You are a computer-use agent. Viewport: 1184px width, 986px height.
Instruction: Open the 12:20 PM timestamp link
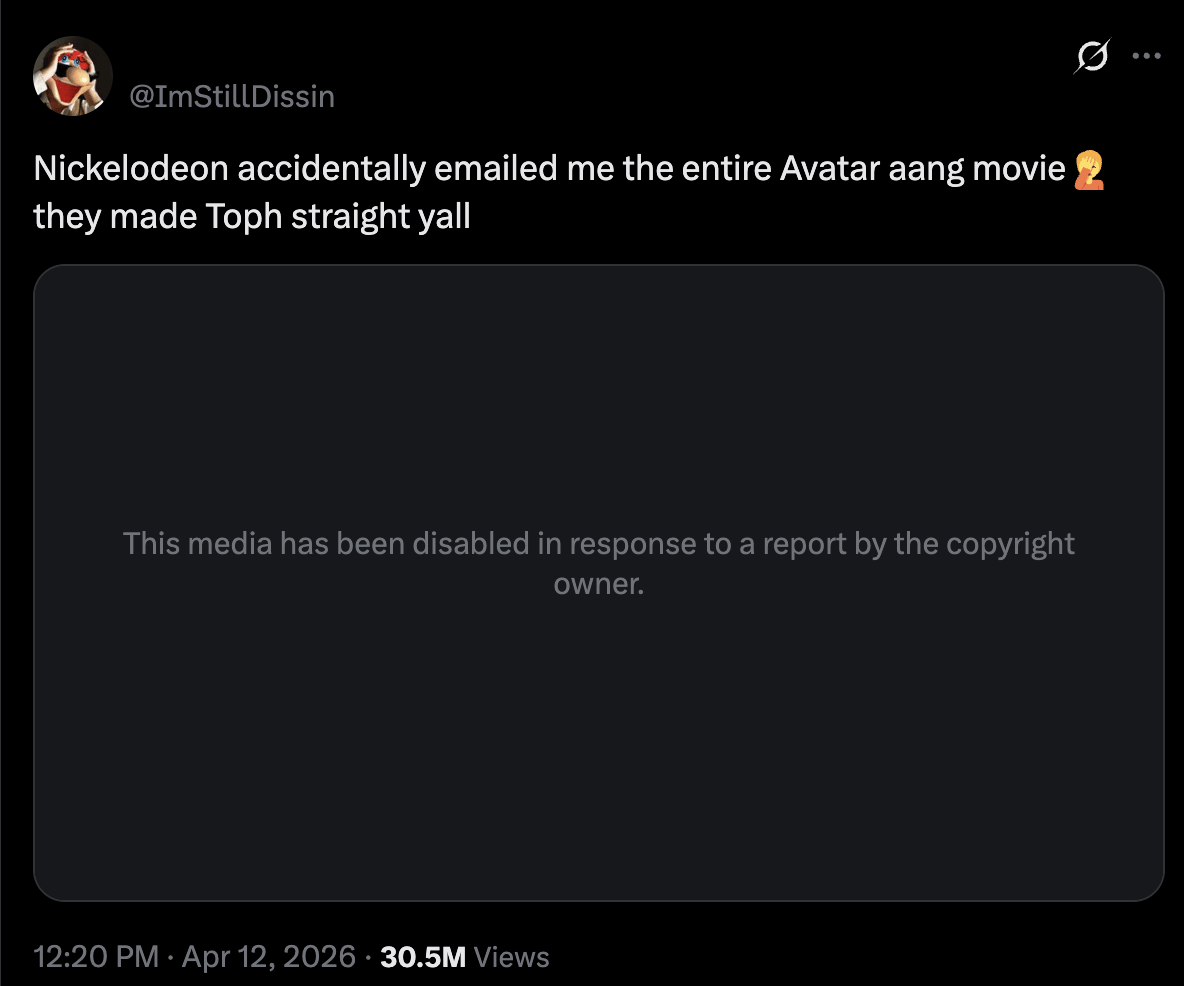(96, 957)
